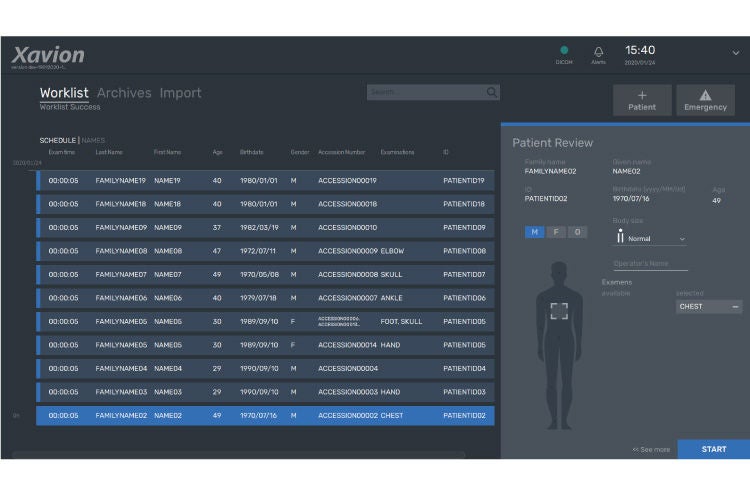750x500 pixels.
Task: Expand the Body size Normal dropdown
Action: [682, 239]
